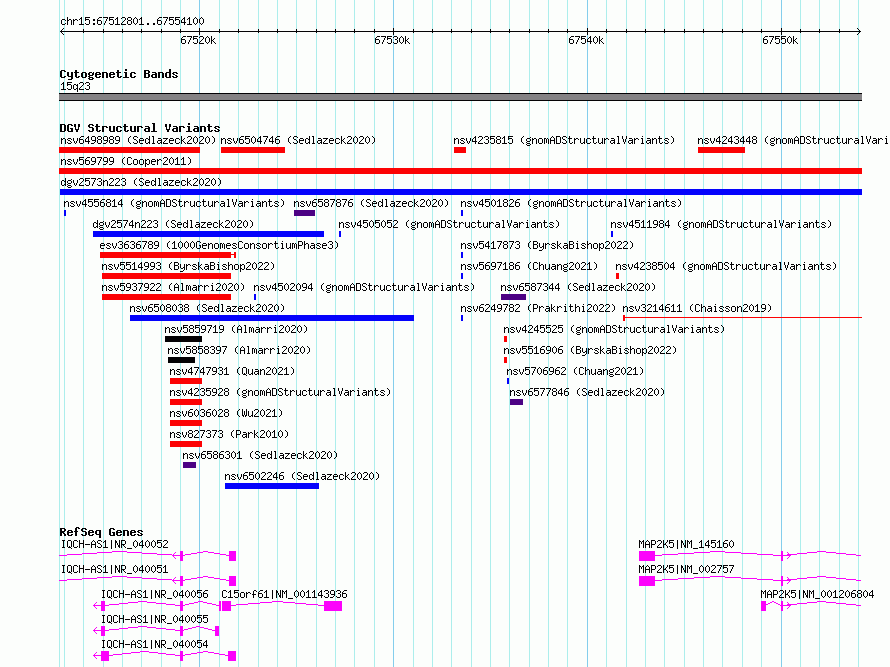The image size is (890, 667).
Task: Click the 67520k ruler tick label
Action: [198, 40]
